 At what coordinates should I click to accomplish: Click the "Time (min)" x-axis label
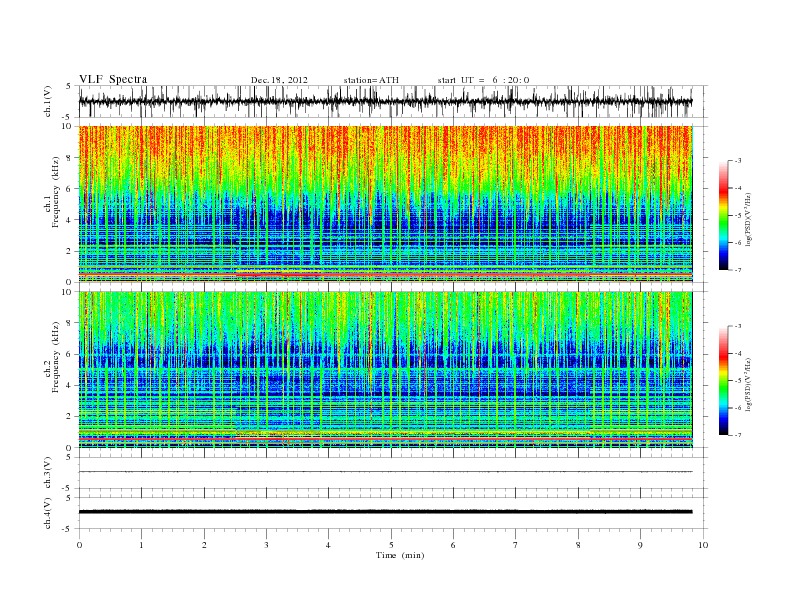pyautogui.click(x=400, y=555)
